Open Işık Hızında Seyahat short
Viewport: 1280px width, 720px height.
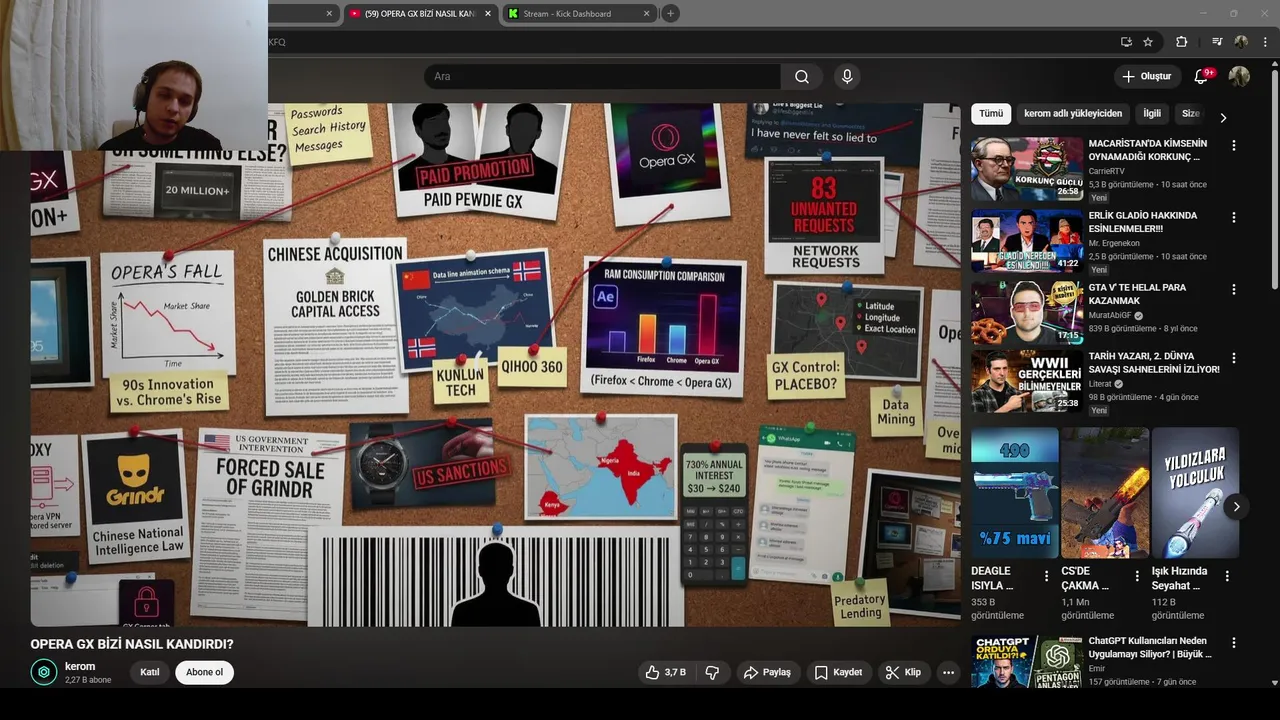pos(1195,493)
